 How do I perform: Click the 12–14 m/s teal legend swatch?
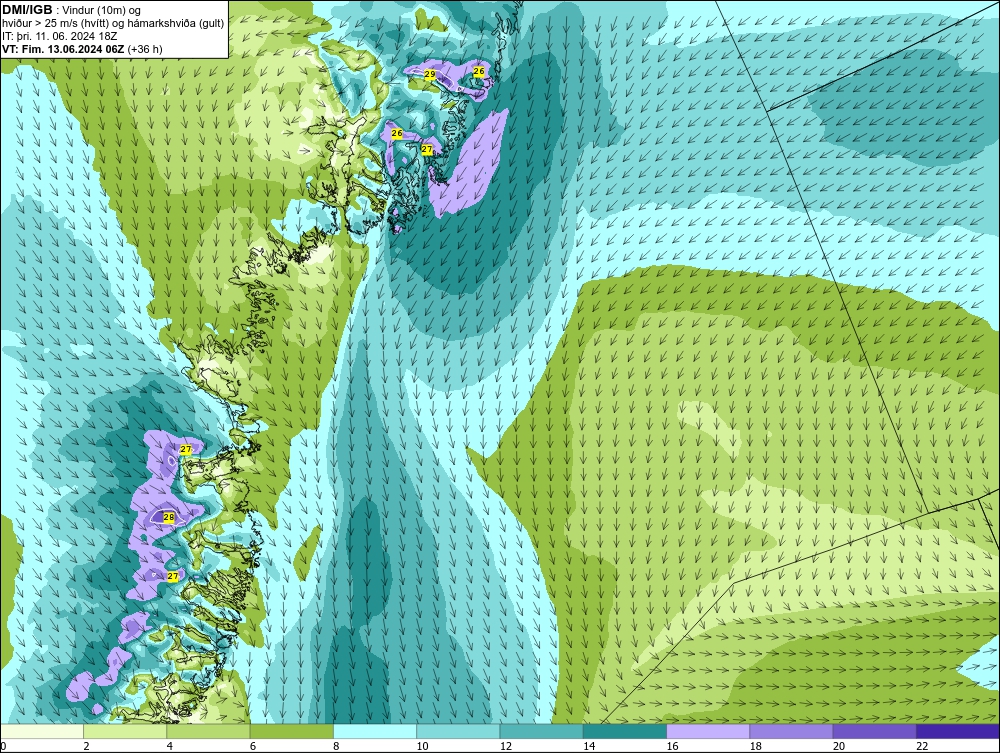click(x=541, y=731)
